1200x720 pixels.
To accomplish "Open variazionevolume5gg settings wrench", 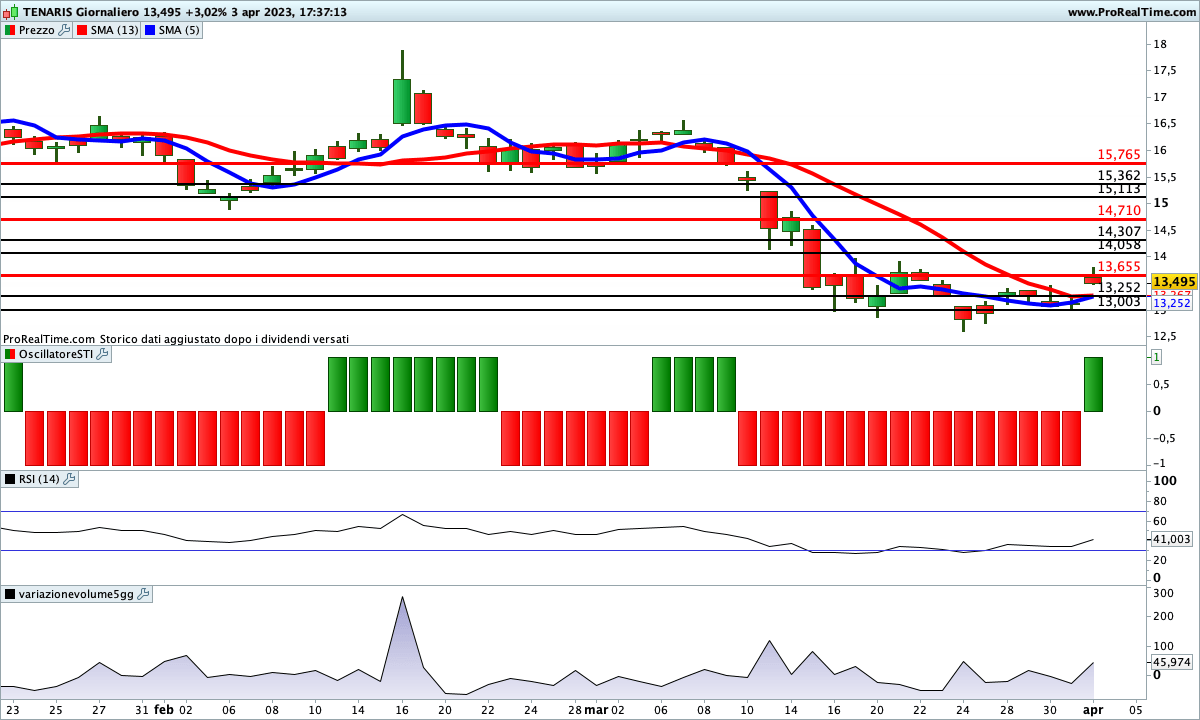I will point(143,594).
